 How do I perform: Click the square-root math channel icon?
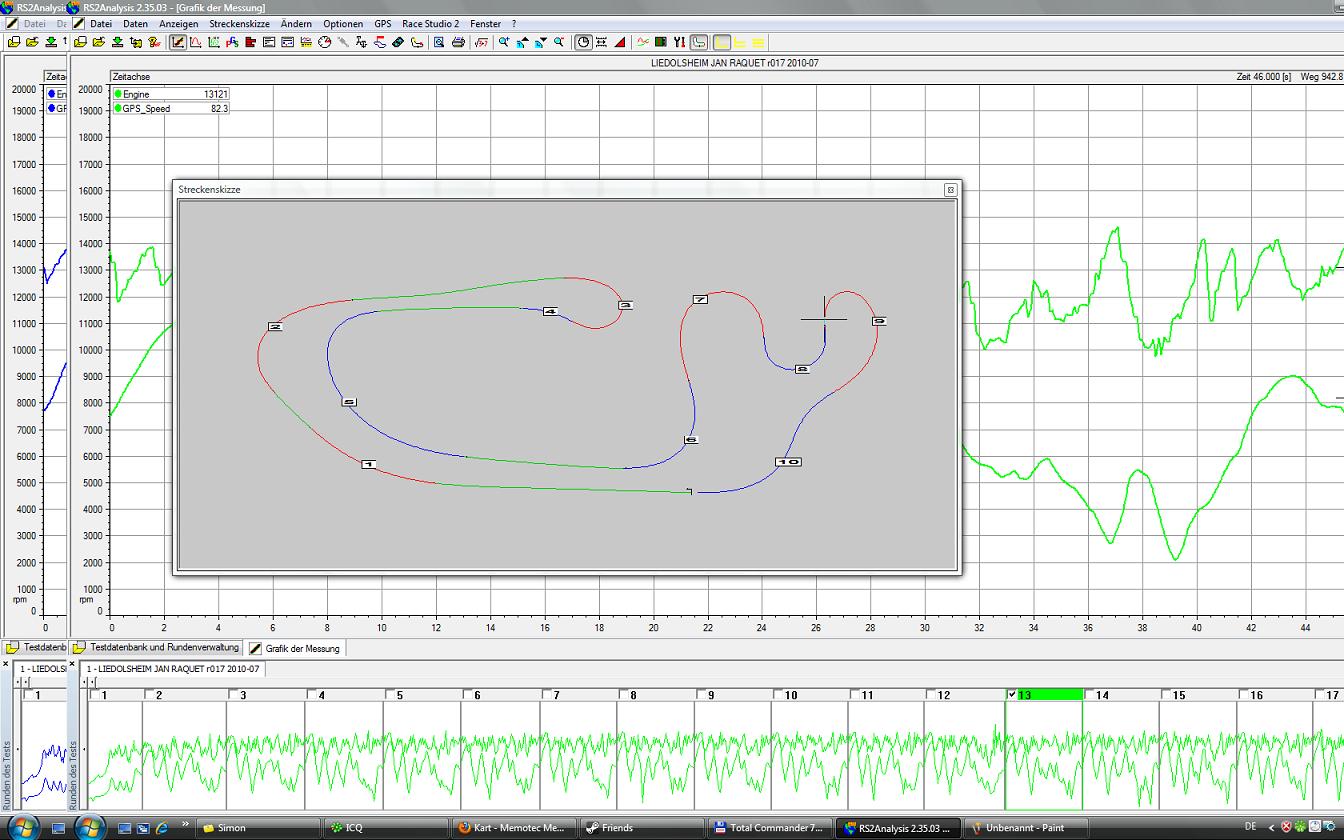click(481, 42)
